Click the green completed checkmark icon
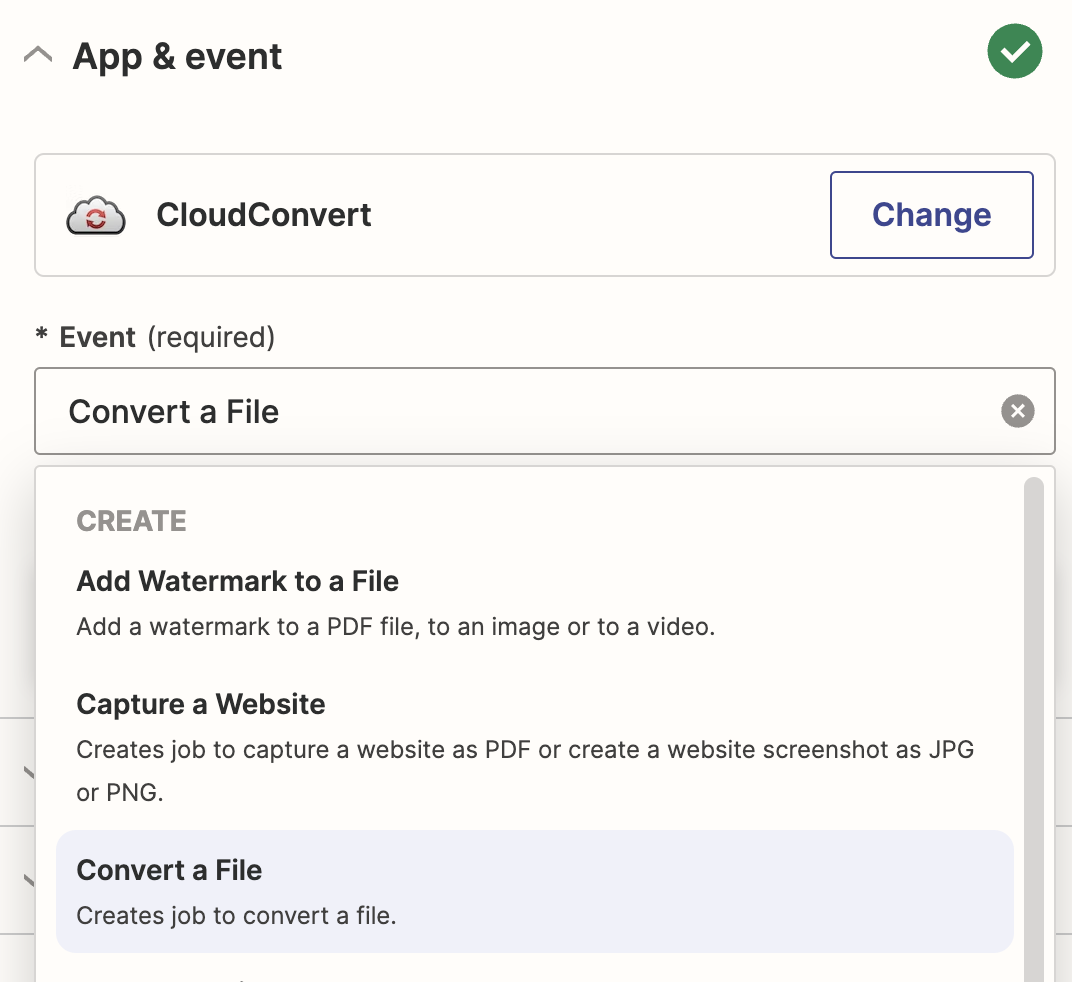This screenshot has height=982, width=1072. 1015,51
